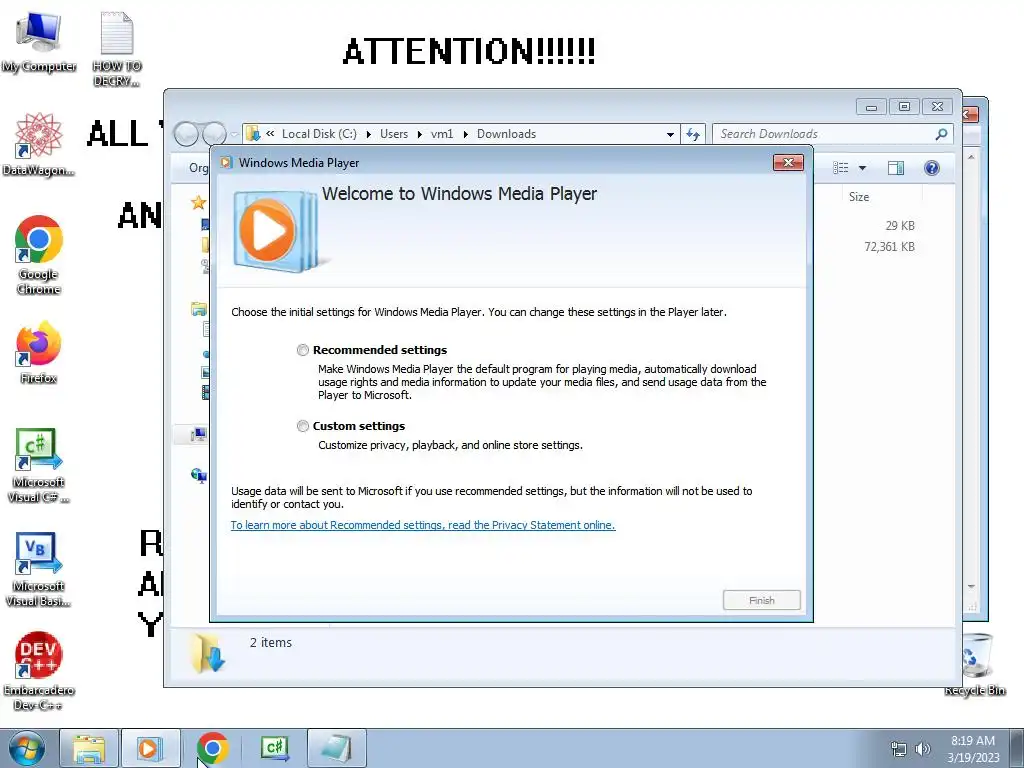Click Downloads in the address breadcrumb
1024x768 pixels.
[x=506, y=134]
